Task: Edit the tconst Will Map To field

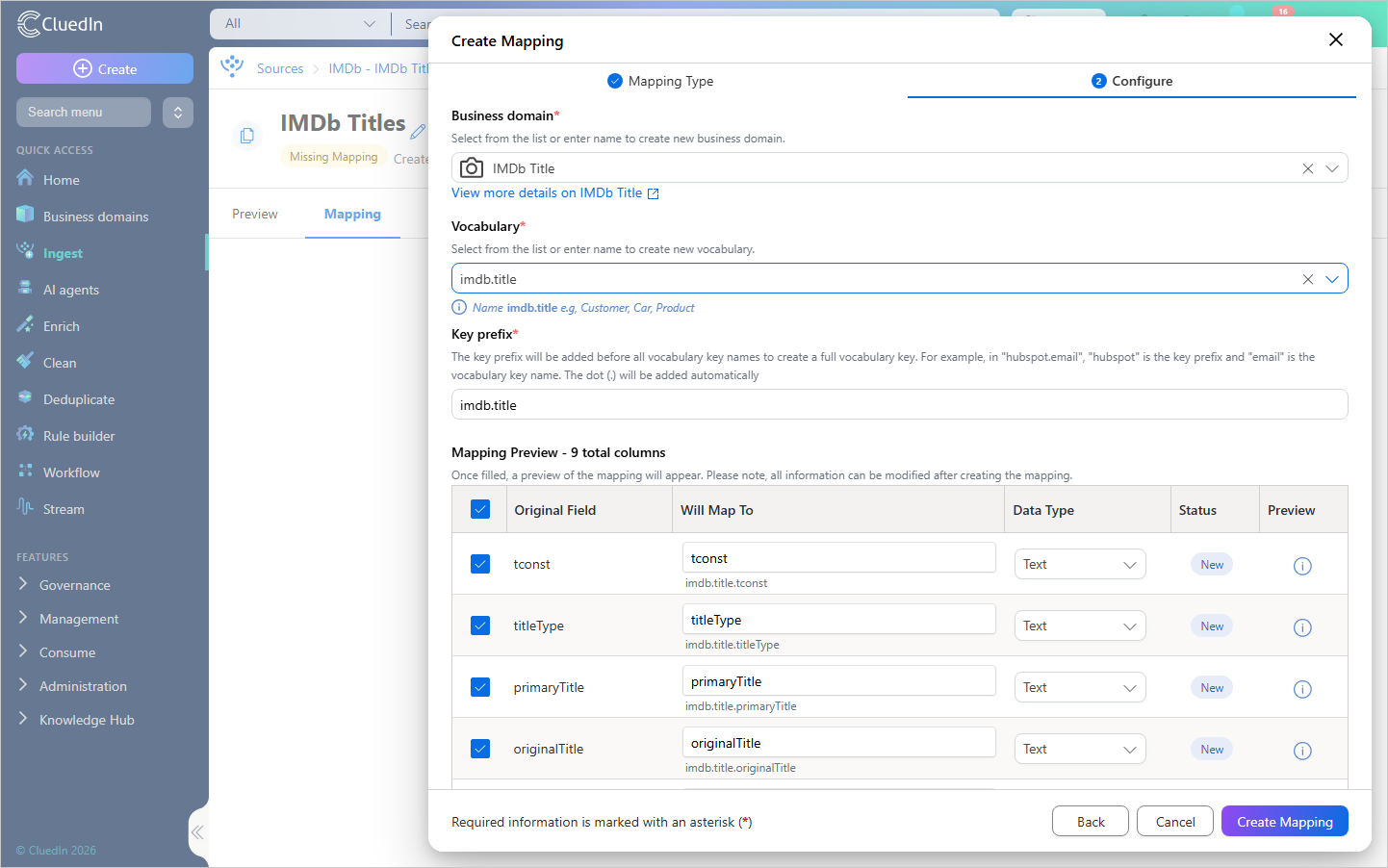Action: tap(839, 558)
